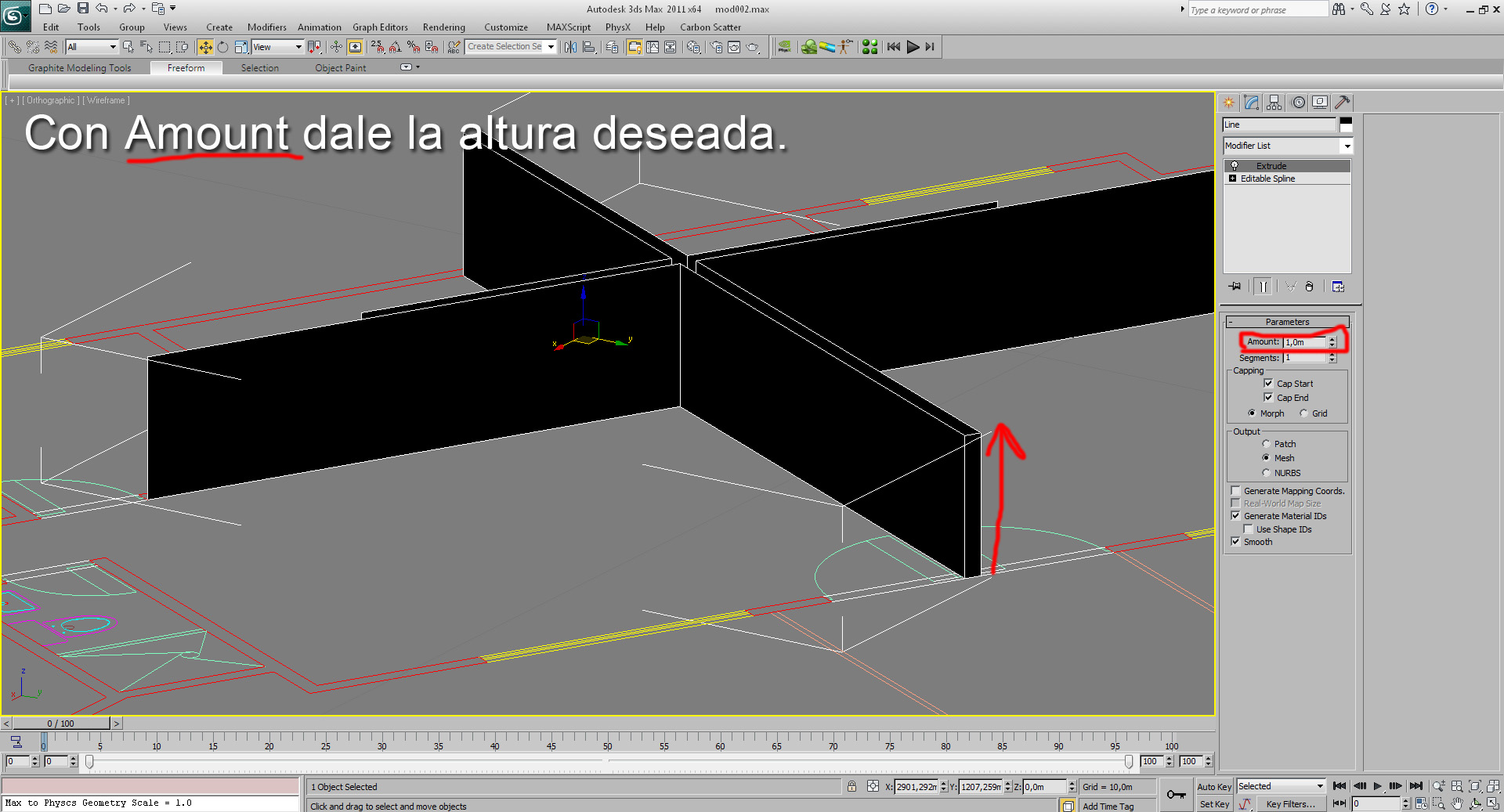Open the Select by Name dialog
The width and height of the screenshot is (1504, 812).
click(x=146, y=47)
